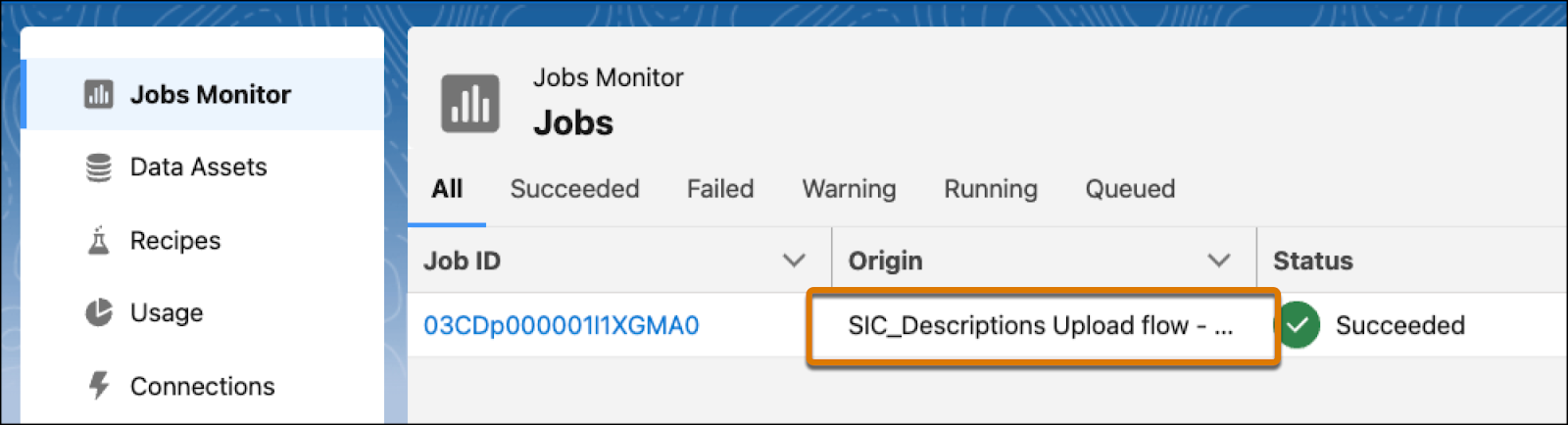Open the Origin column dropdown chevron
Image resolution: width=1568 pixels, height=425 pixels.
pyautogui.click(x=1218, y=260)
